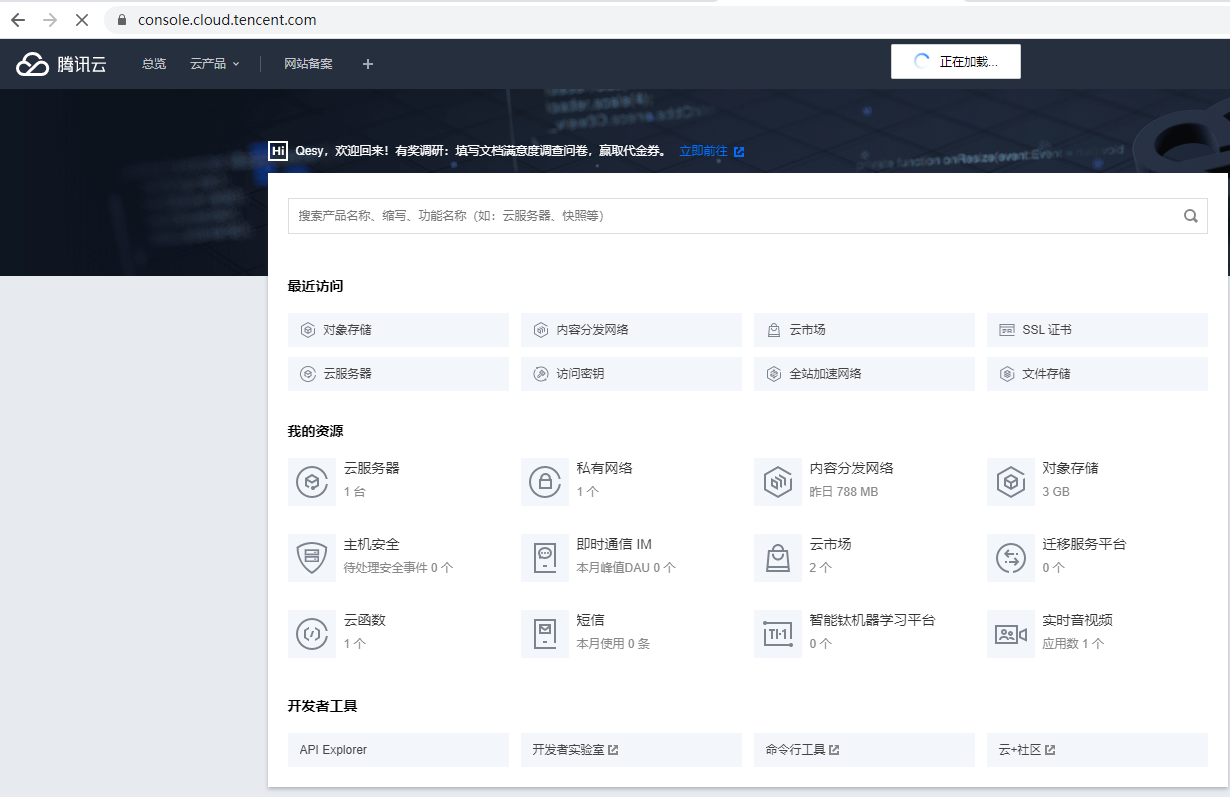Click the browser address bar URL
Viewport: 1230px width, 797px height.
[227, 20]
